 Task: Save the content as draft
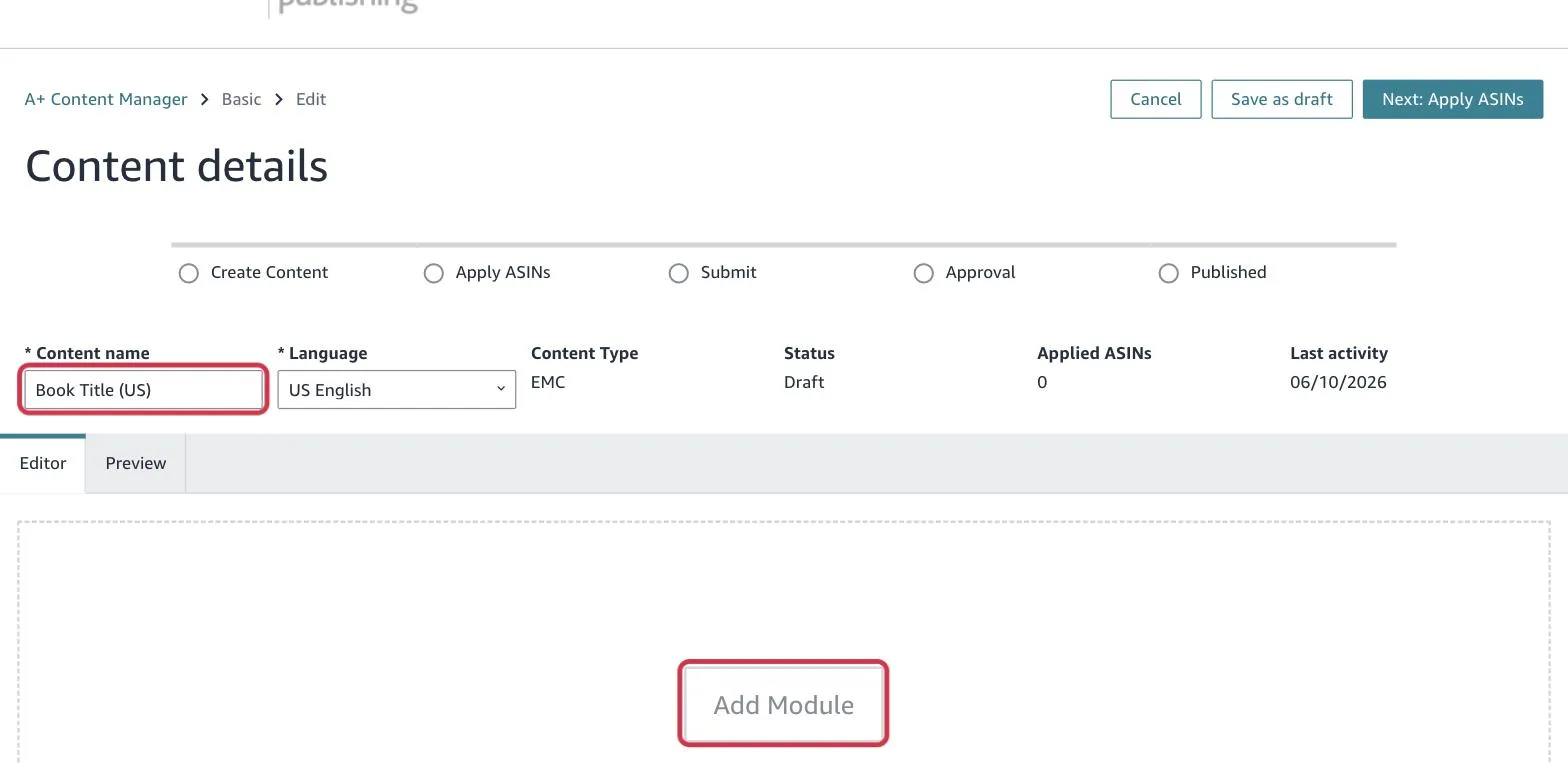[x=1282, y=99]
